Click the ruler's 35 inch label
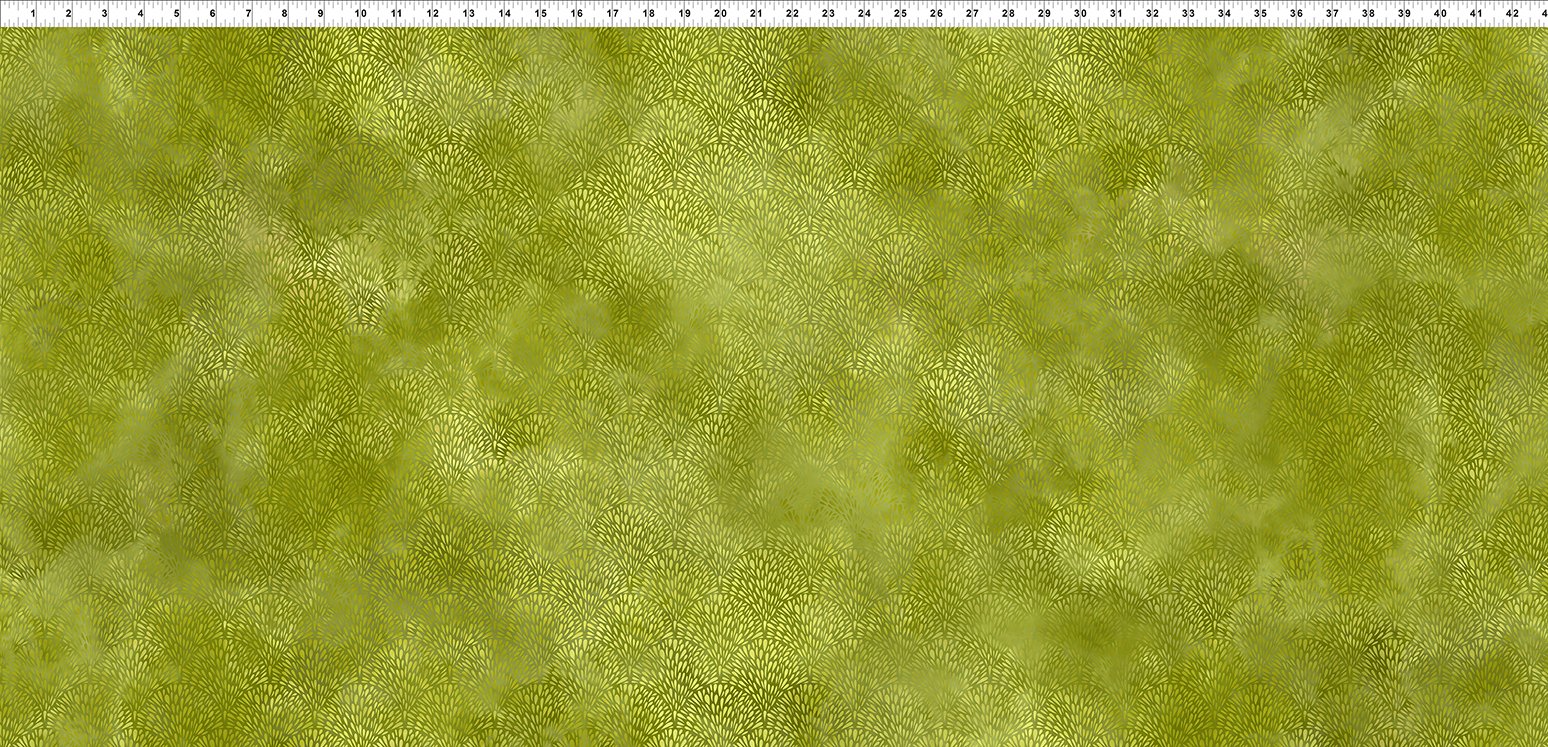 1260,14
